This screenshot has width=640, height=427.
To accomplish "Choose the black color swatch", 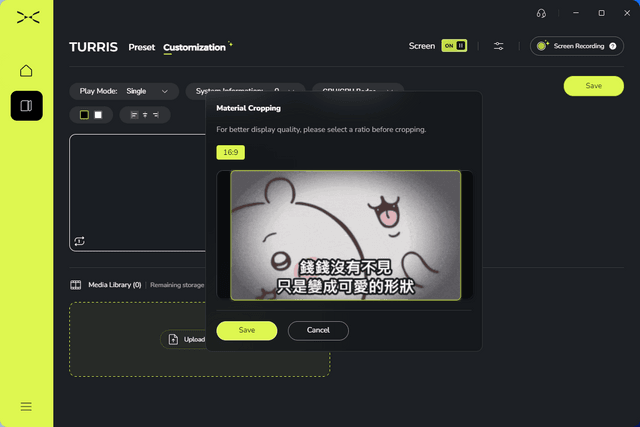I will (x=84, y=115).
